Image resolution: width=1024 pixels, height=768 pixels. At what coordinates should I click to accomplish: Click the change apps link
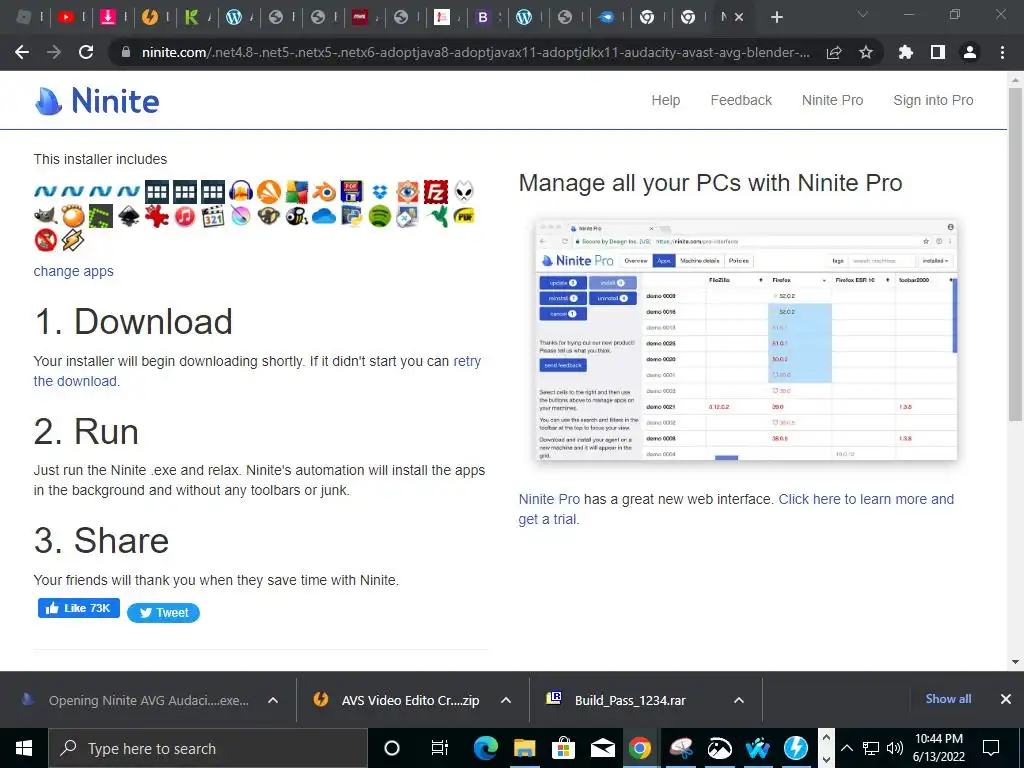coord(74,271)
